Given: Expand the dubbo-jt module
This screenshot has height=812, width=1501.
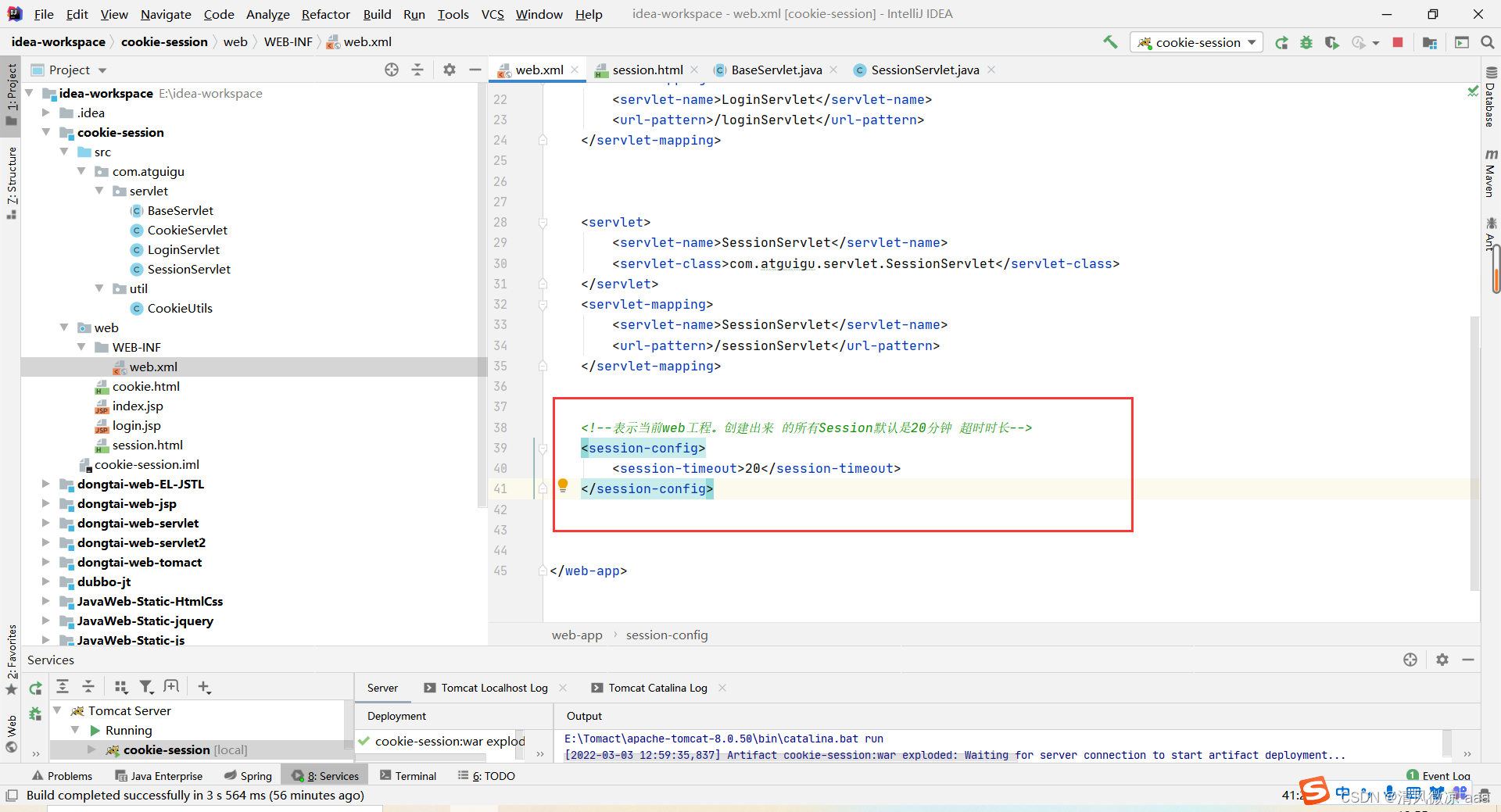Looking at the screenshot, I should [46, 581].
